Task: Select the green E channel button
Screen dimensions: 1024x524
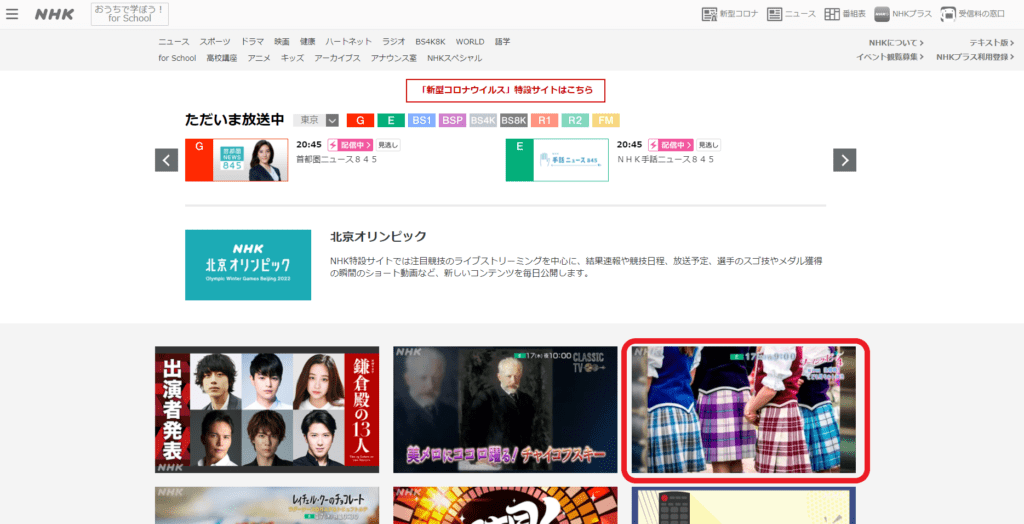Action: coord(391,120)
